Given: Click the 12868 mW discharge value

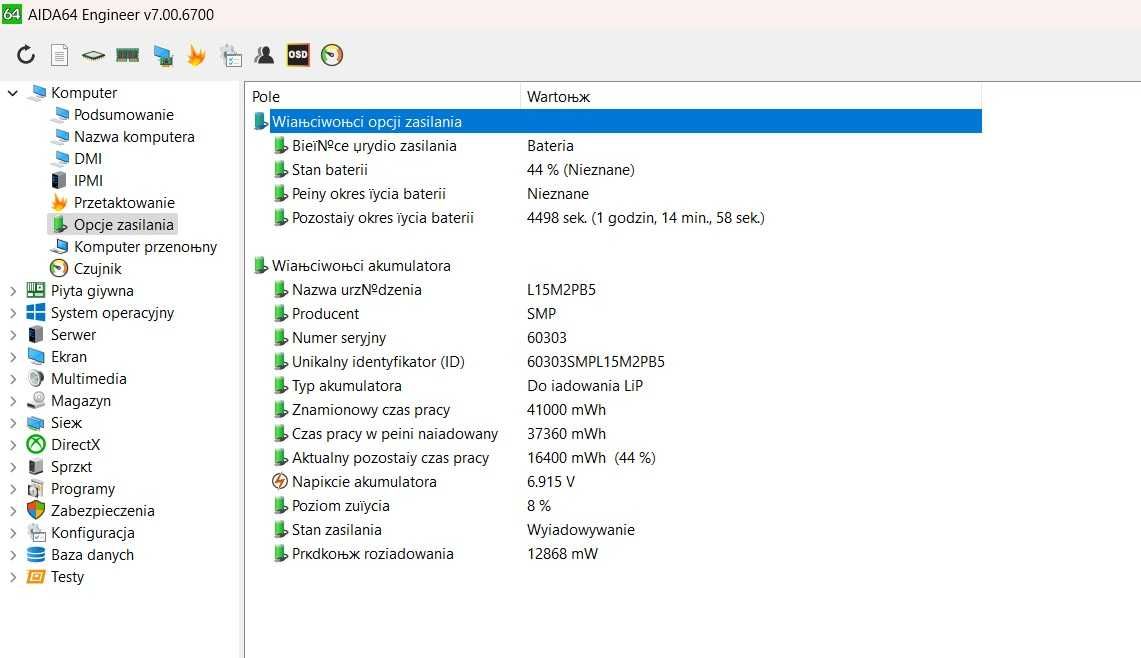Looking at the screenshot, I should pos(562,554).
